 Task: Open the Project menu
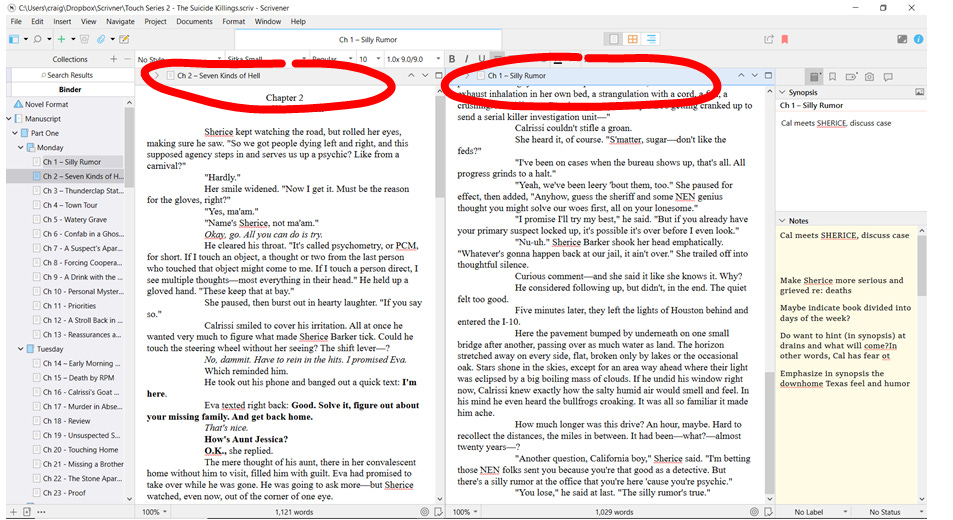point(156,21)
